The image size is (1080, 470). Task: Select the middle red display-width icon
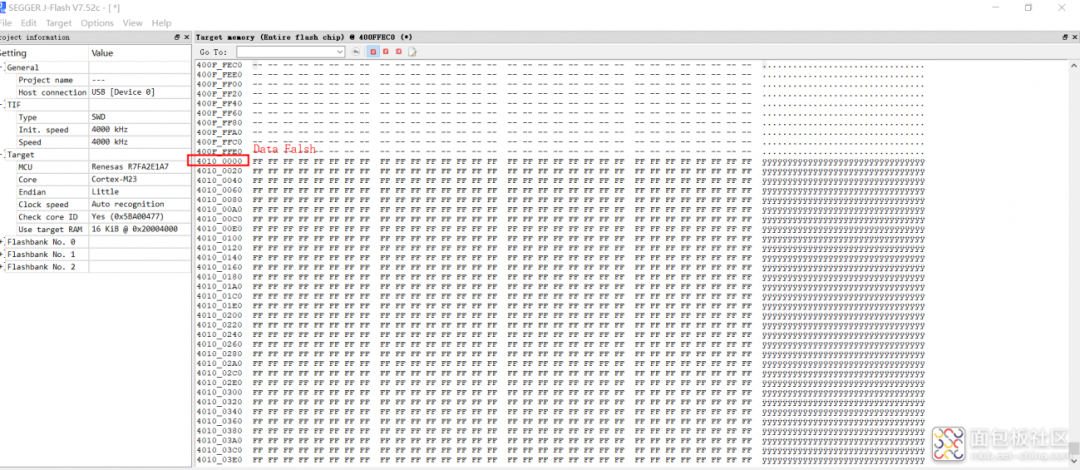click(385, 51)
